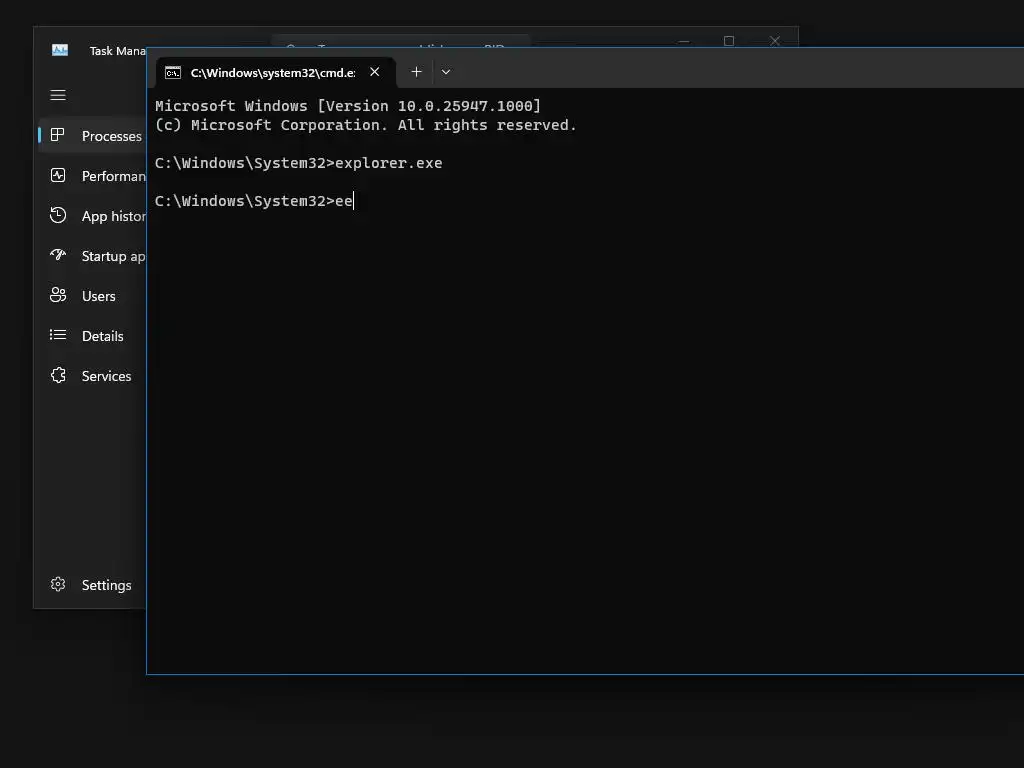Add a new terminal tab
1024x768 pixels.
[x=416, y=72]
